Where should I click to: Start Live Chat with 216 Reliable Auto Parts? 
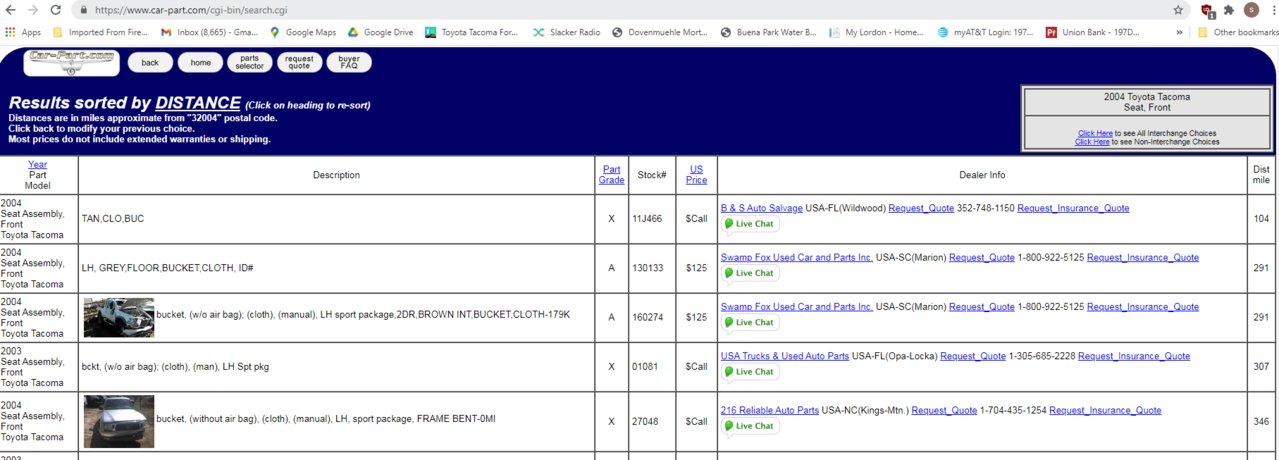point(750,426)
